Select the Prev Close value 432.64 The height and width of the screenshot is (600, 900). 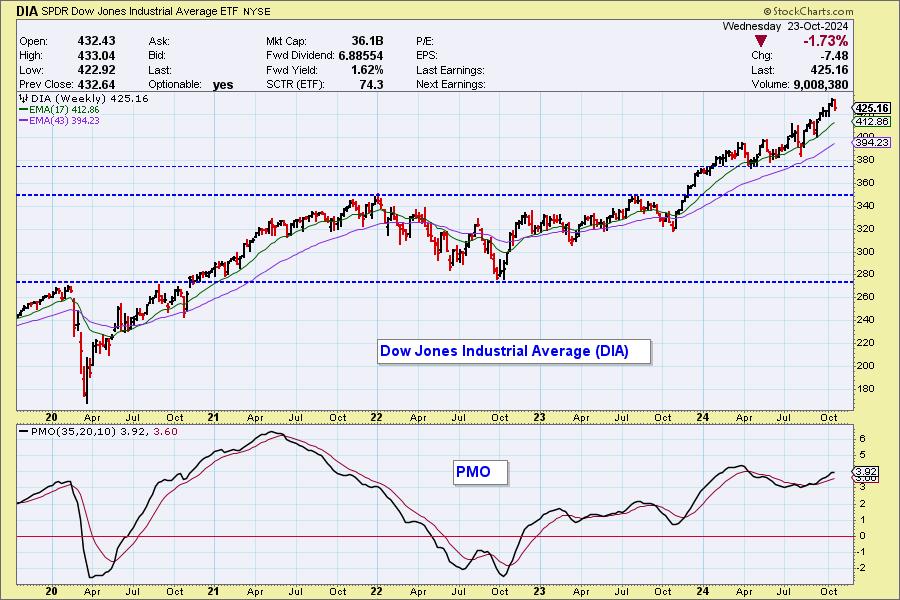tap(96, 84)
